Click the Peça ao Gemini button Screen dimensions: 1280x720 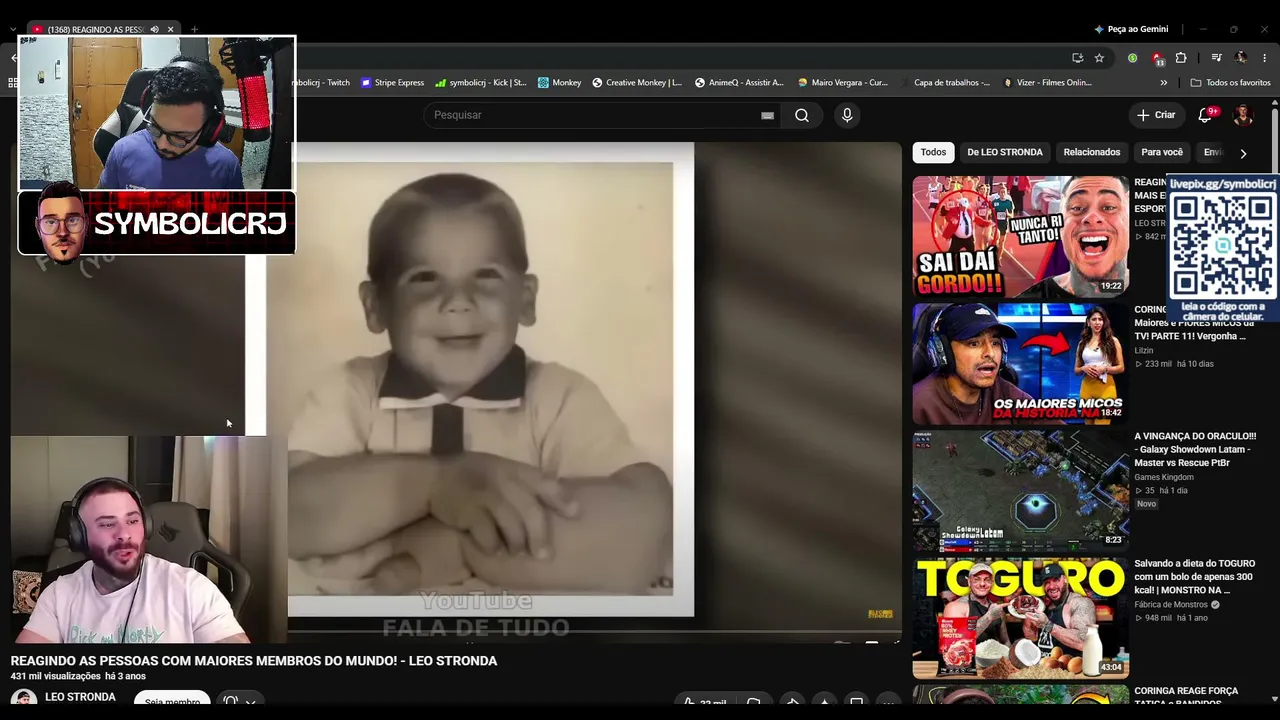[x=1131, y=29]
